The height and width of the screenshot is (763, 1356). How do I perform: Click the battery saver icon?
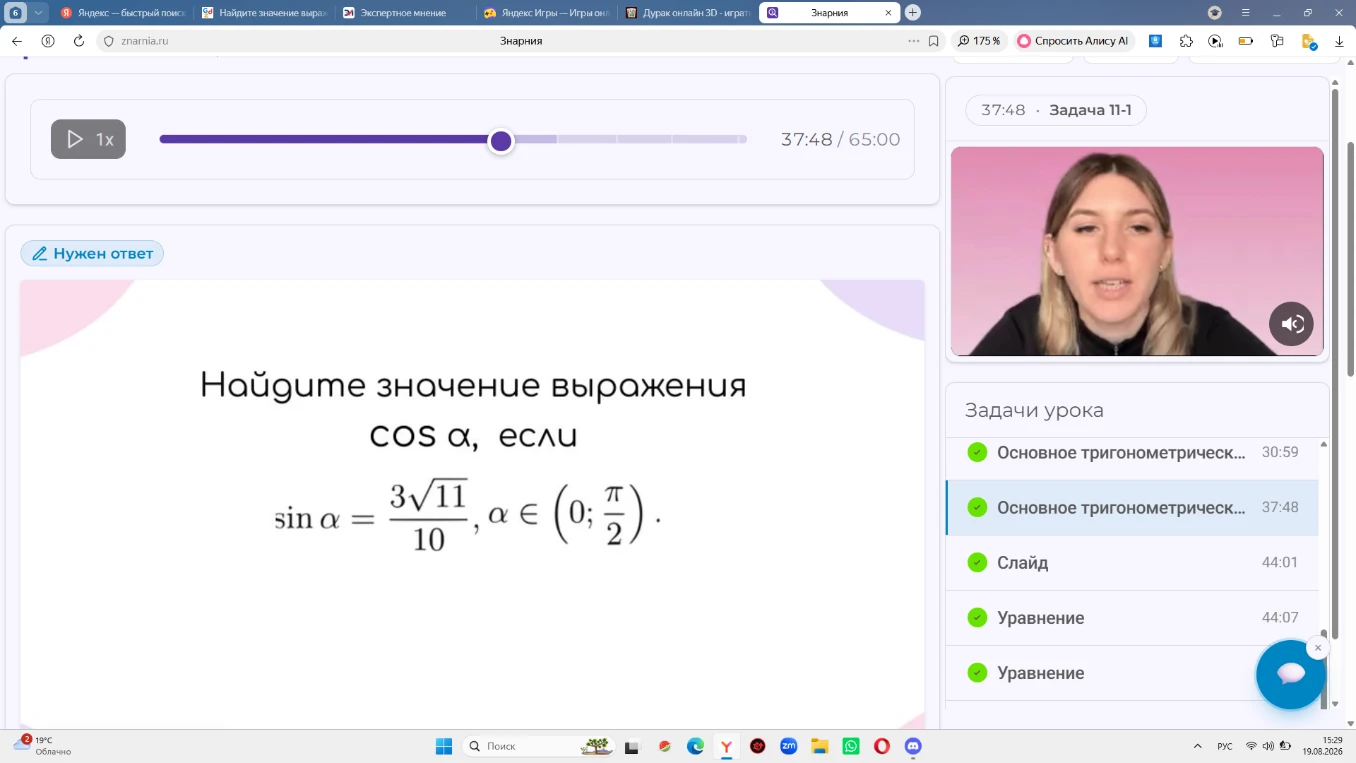click(1246, 41)
